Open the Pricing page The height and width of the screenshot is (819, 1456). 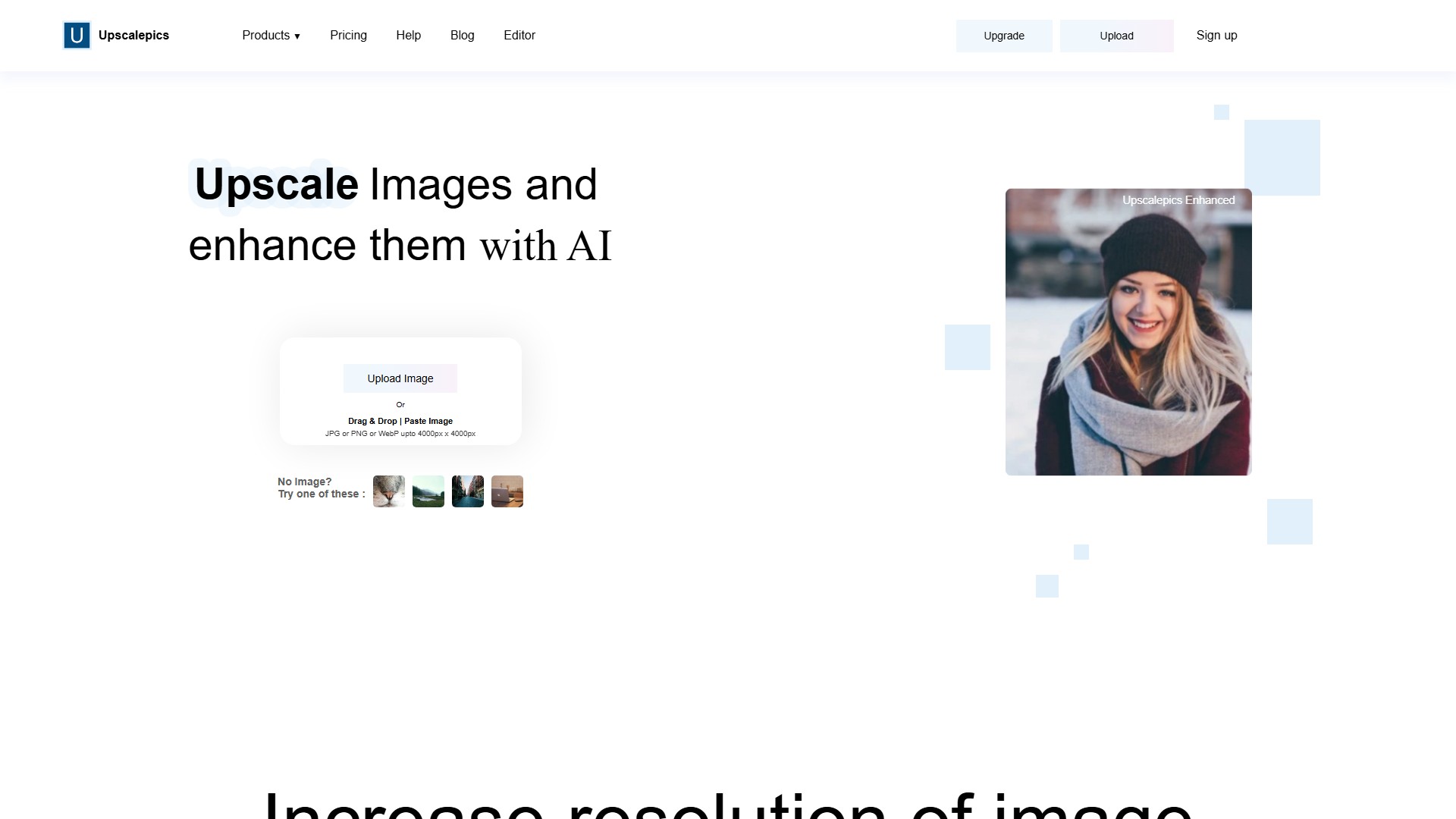coord(348,36)
